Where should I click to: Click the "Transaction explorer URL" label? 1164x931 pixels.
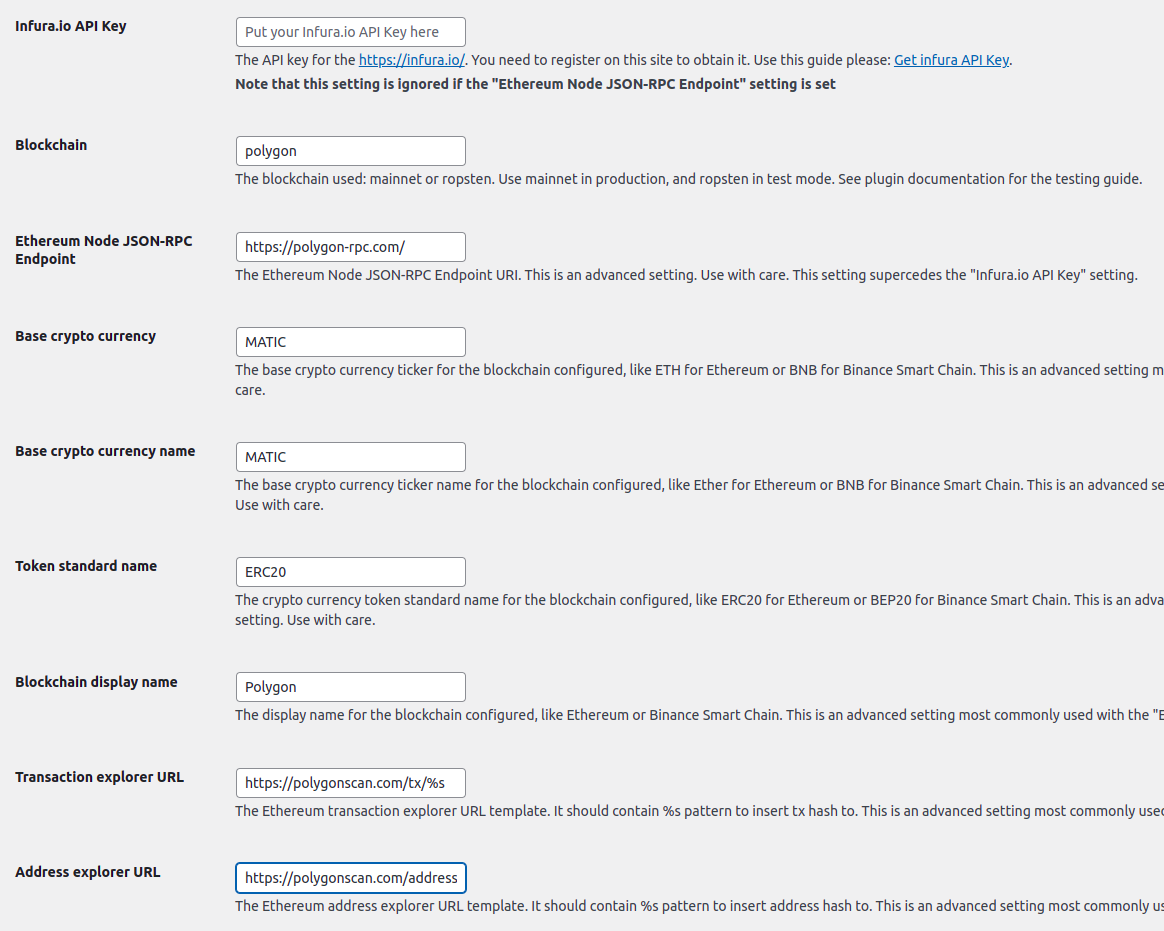click(99, 777)
